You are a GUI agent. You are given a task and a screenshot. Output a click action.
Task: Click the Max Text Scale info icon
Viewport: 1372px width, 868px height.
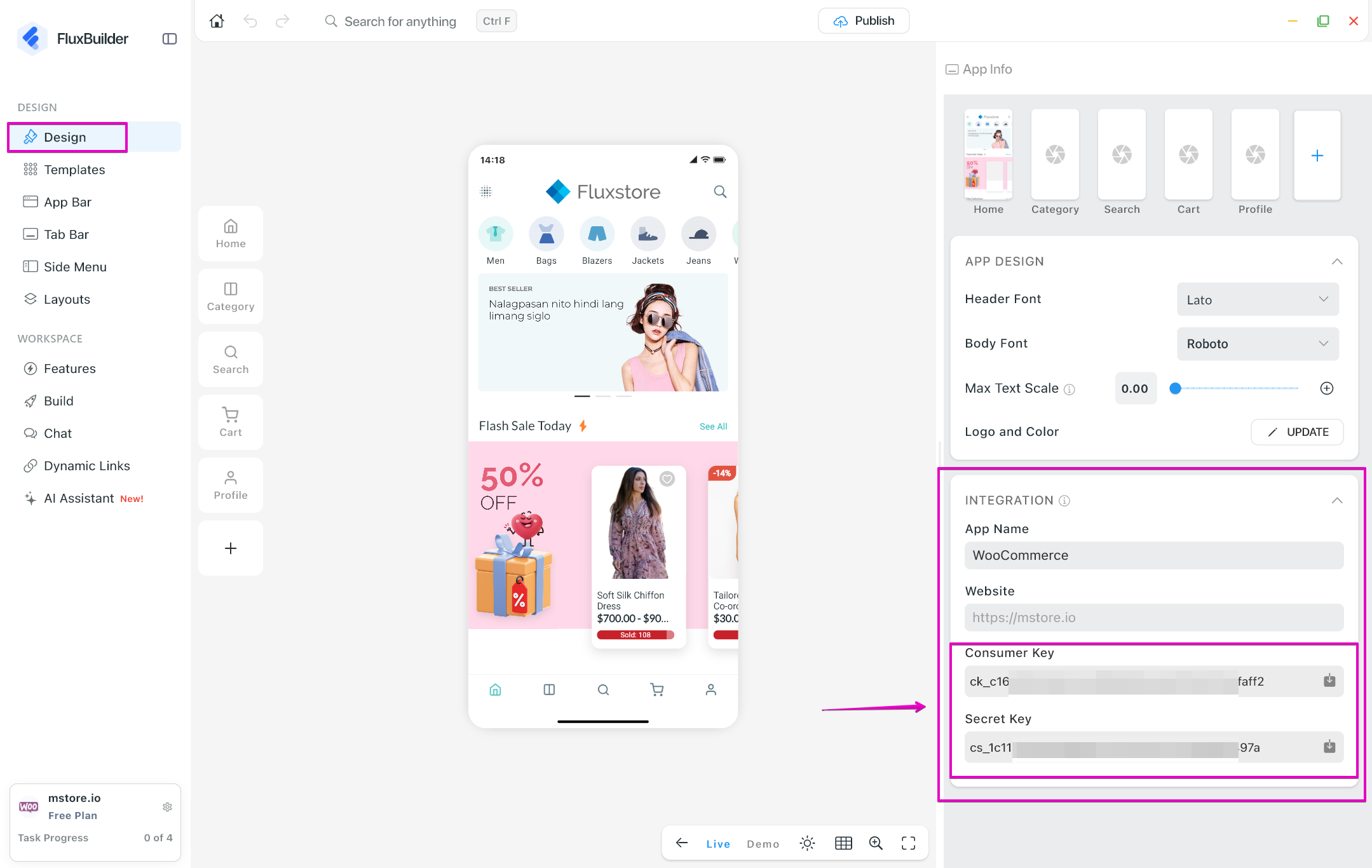tap(1070, 389)
